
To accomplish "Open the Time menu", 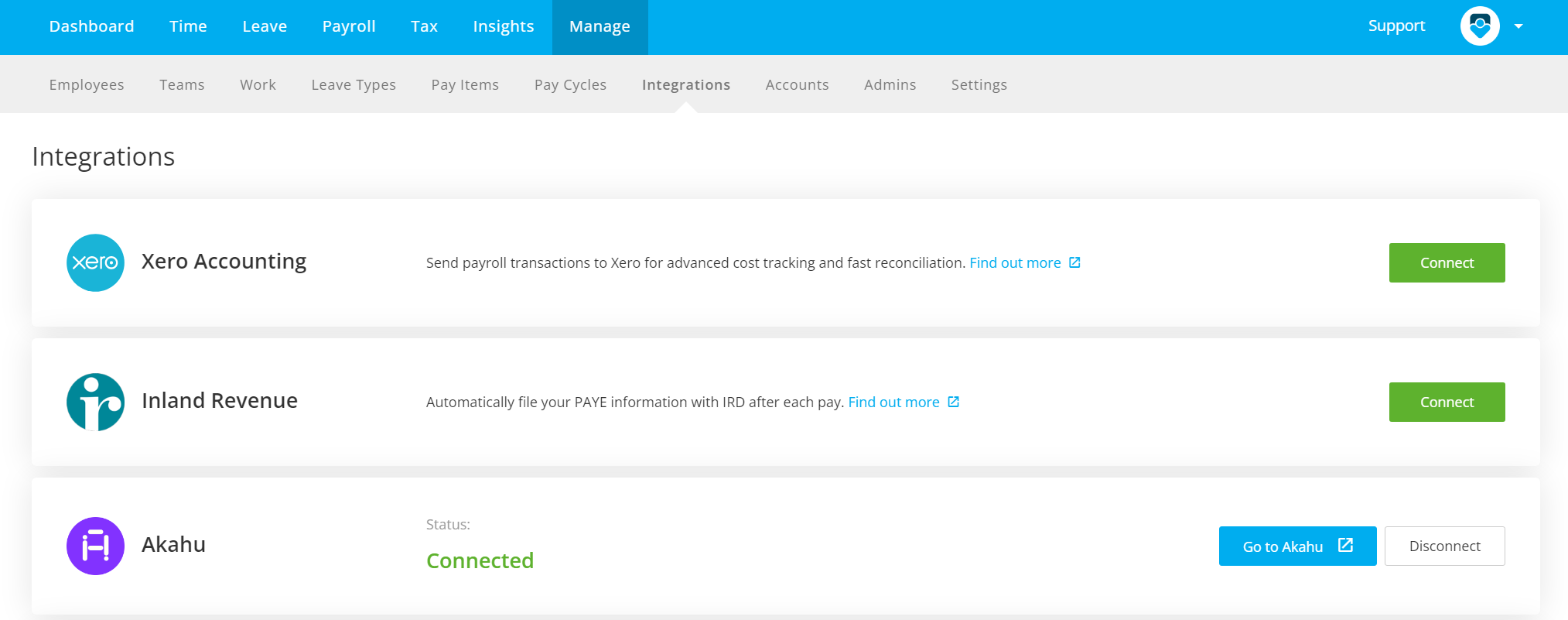I will click(x=188, y=26).
